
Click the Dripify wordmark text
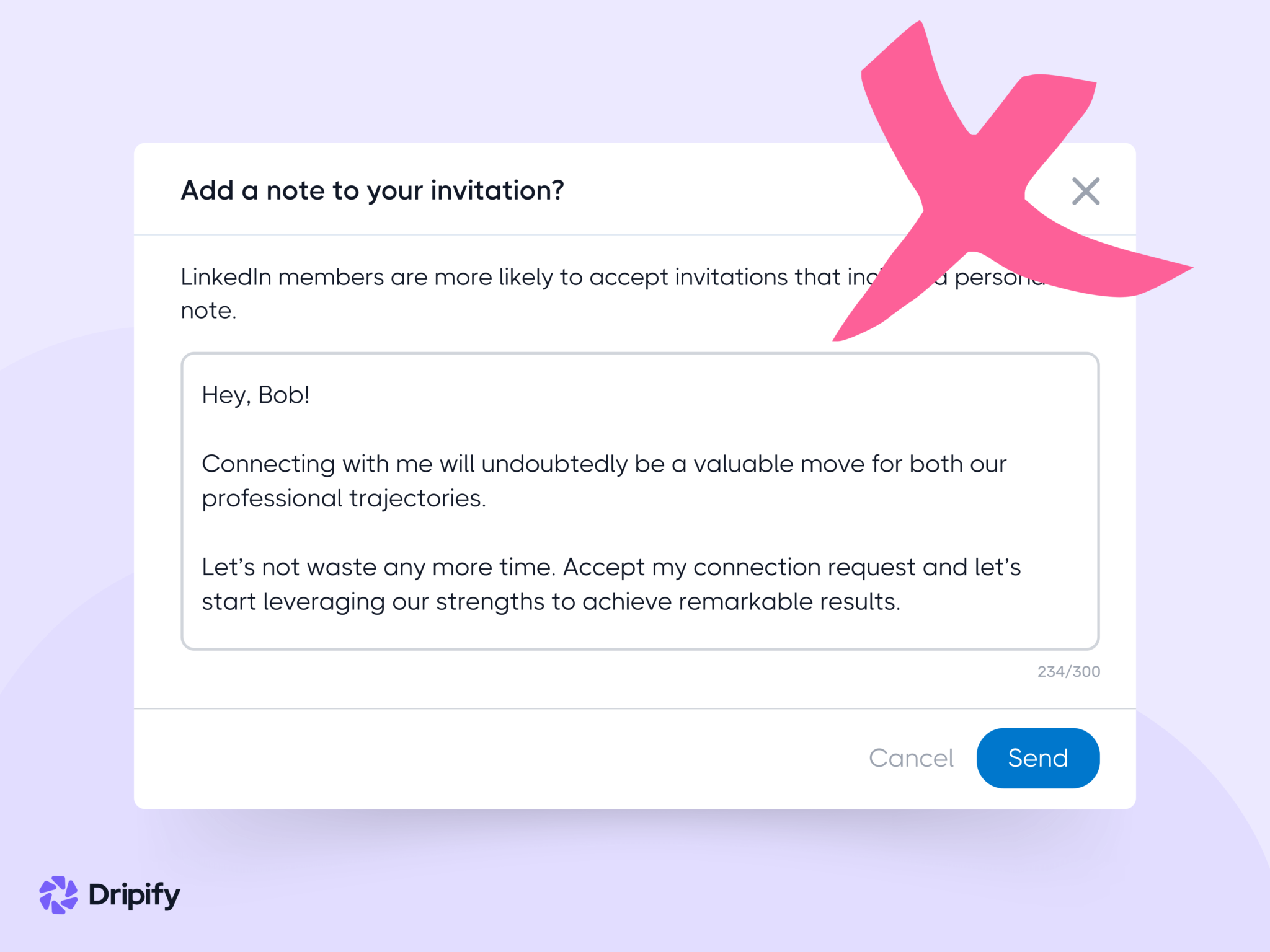tap(133, 894)
